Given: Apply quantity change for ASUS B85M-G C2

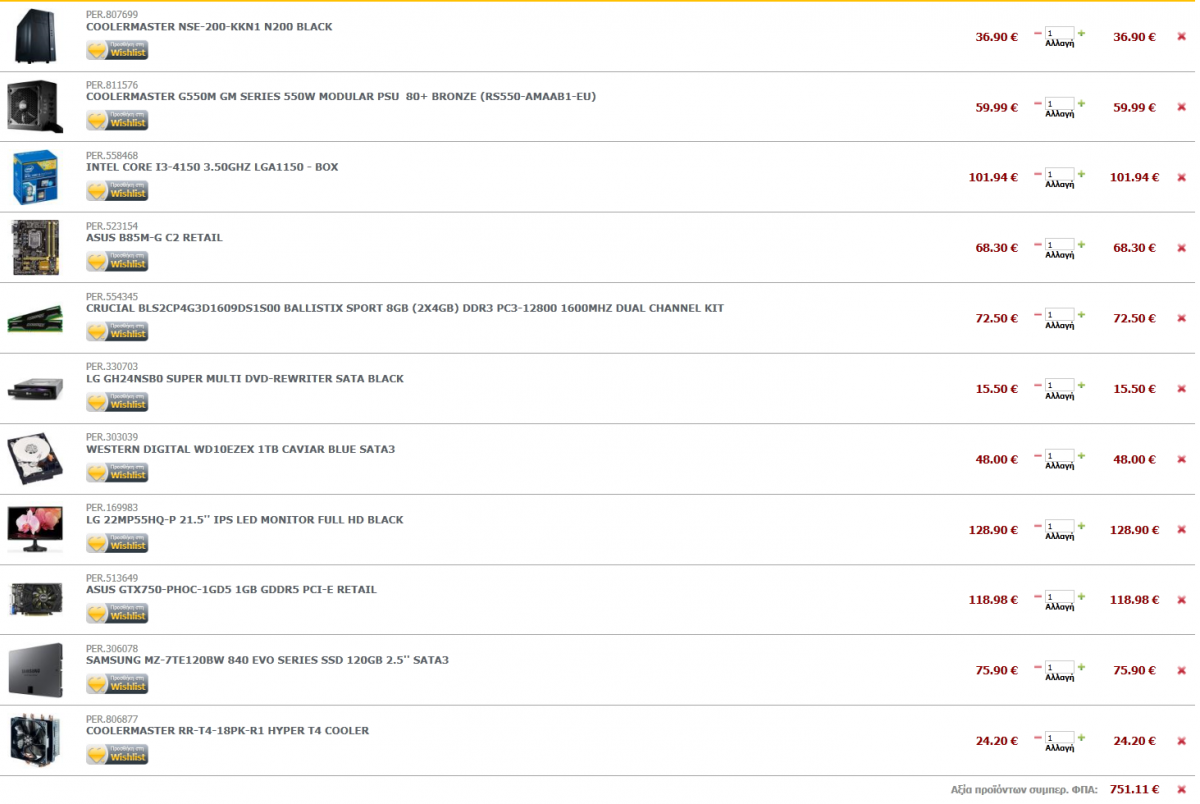Looking at the screenshot, I should (1059, 255).
